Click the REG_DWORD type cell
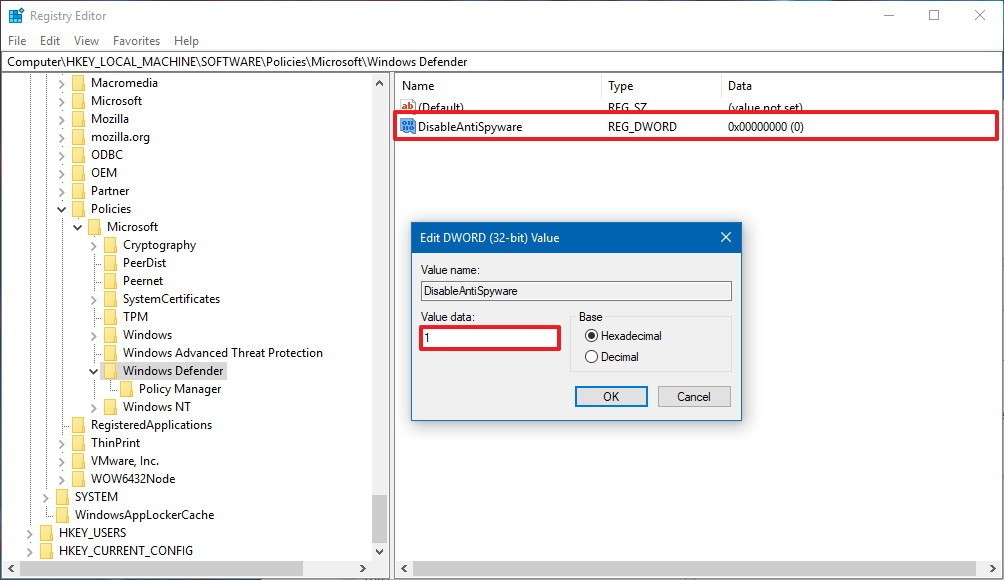Screen dimensions: 1004x580 click(x=642, y=127)
